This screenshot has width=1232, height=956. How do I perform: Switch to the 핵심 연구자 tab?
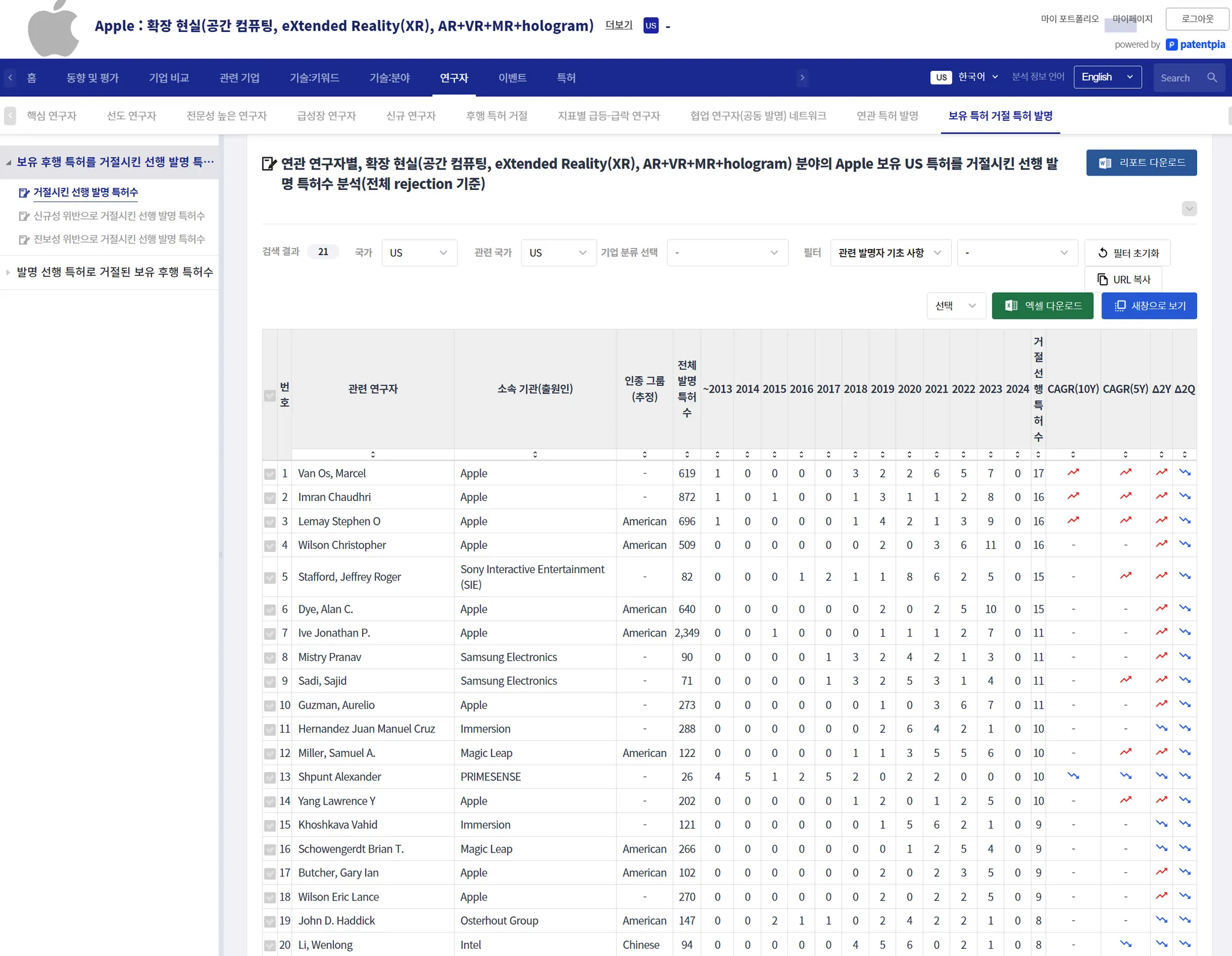[52, 116]
